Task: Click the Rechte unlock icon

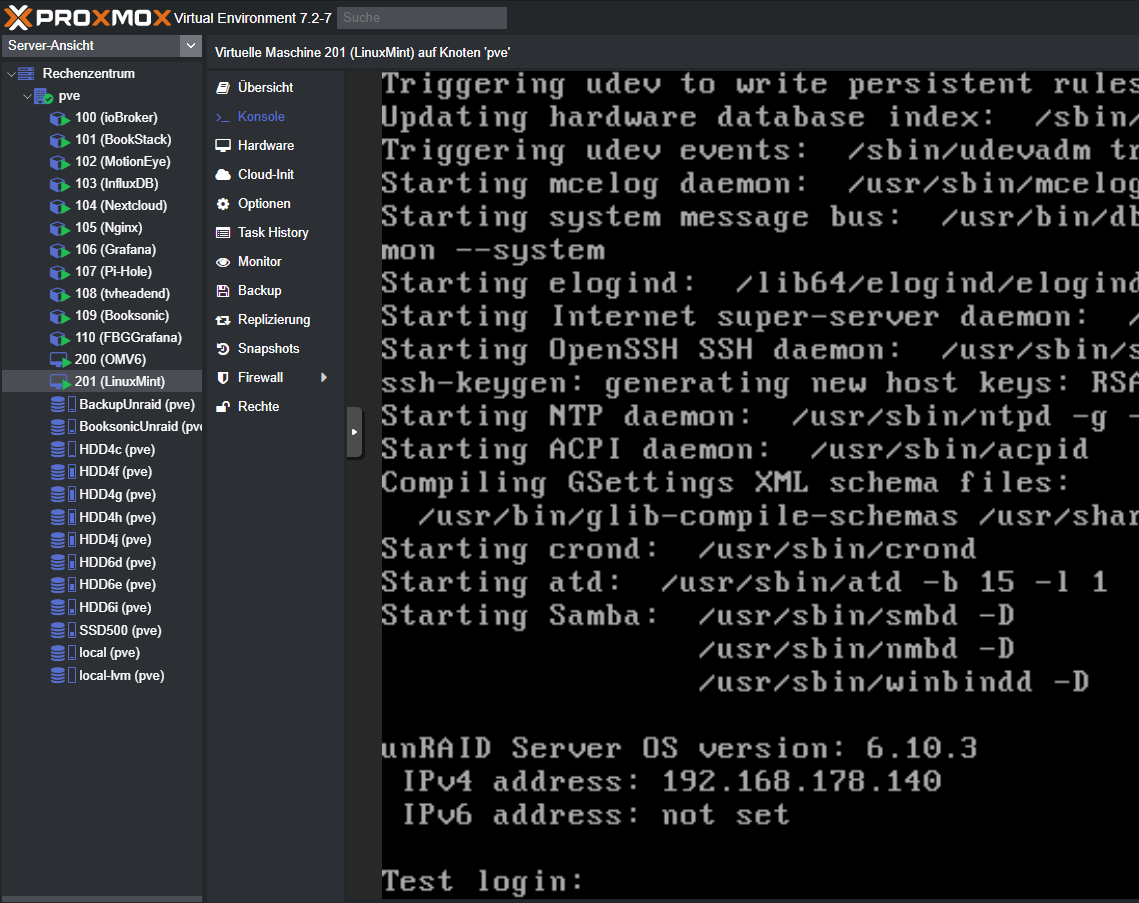Action: [x=223, y=407]
